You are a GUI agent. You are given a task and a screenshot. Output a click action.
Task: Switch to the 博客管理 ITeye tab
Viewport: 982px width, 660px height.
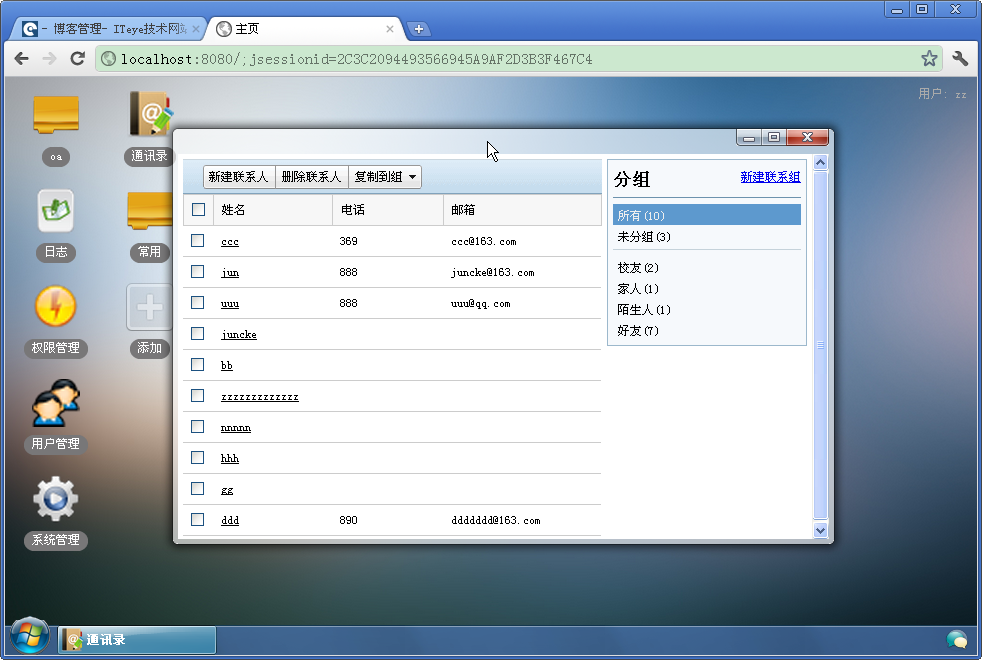110,28
